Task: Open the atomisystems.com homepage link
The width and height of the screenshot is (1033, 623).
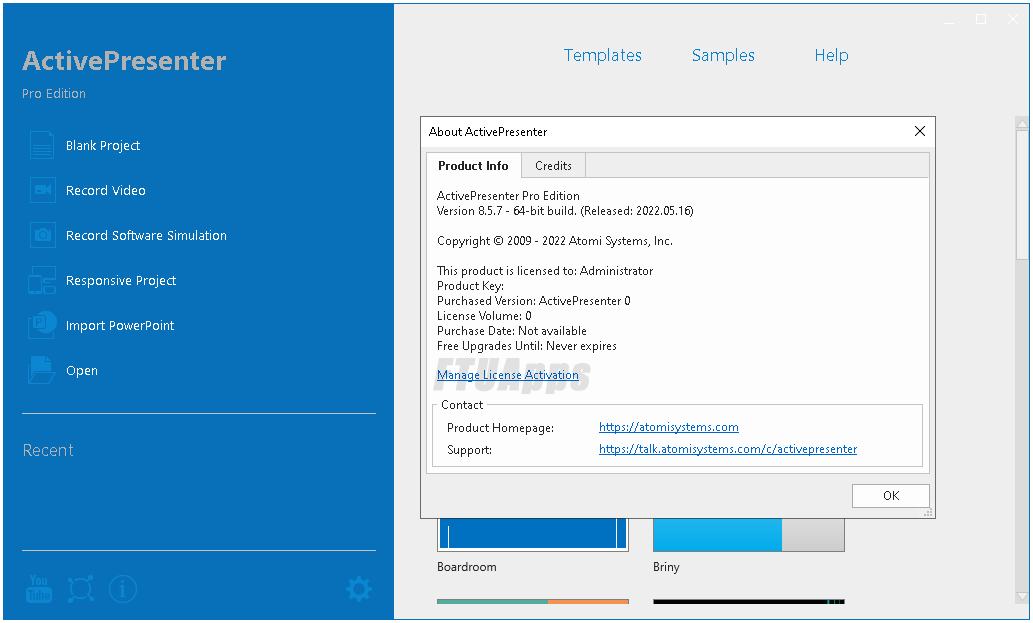Action: (x=669, y=427)
